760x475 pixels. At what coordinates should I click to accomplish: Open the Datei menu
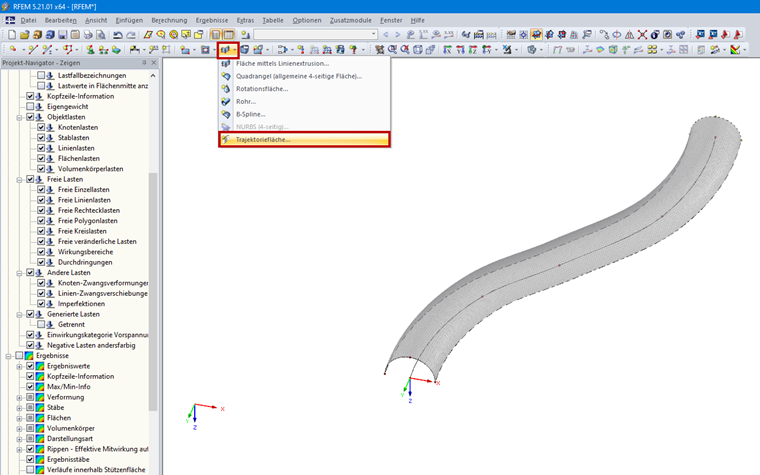click(x=28, y=20)
